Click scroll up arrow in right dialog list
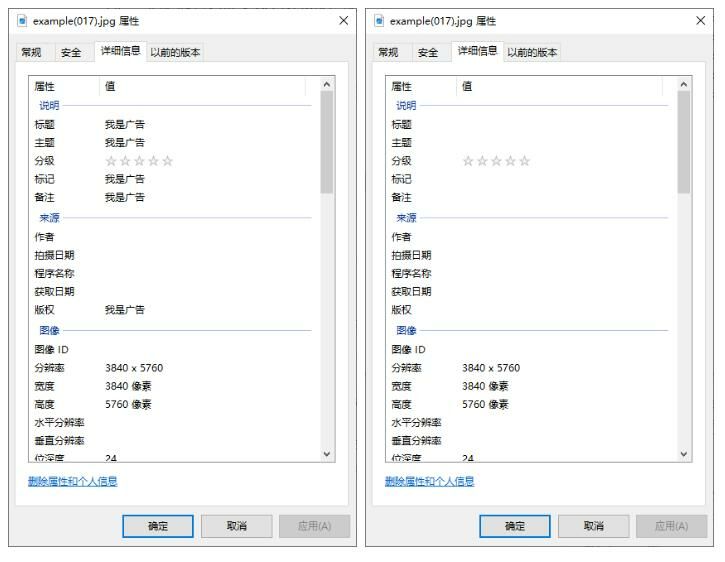Image resolution: width=725 pixels, height=562 pixels. pos(684,86)
